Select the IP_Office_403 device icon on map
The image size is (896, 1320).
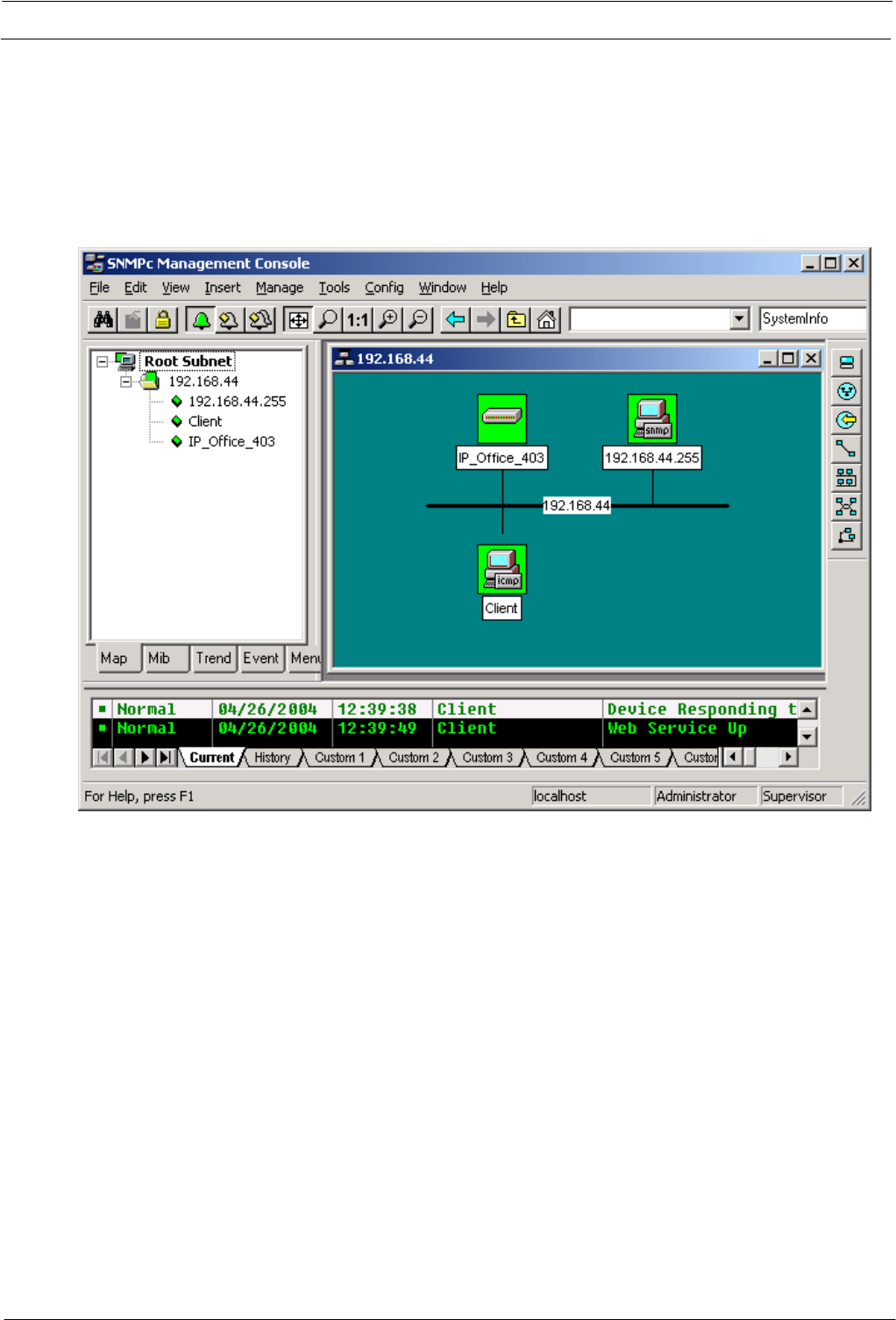pyautogui.click(x=502, y=418)
